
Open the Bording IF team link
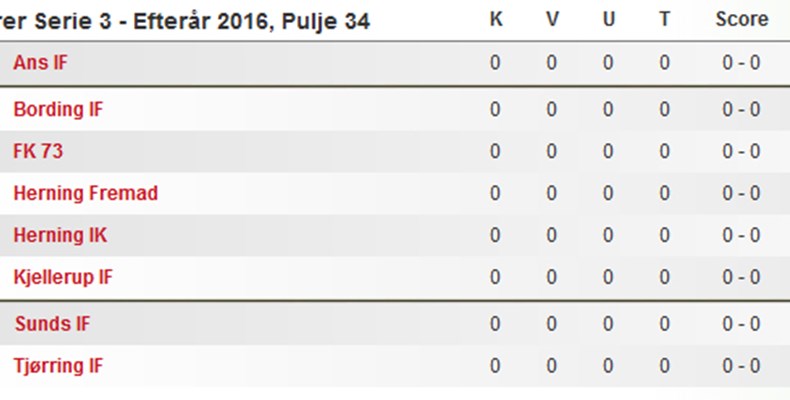pyautogui.click(x=58, y=109)
